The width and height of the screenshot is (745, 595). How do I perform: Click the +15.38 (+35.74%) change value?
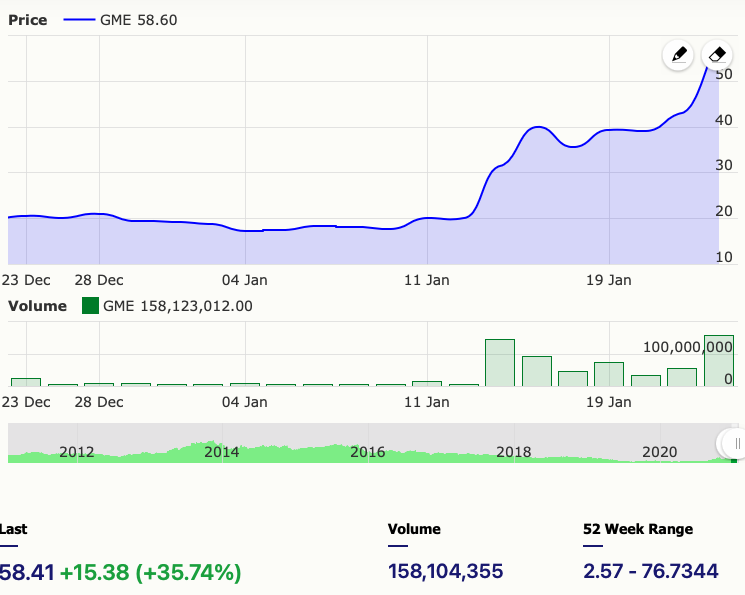tap(151, 572)
